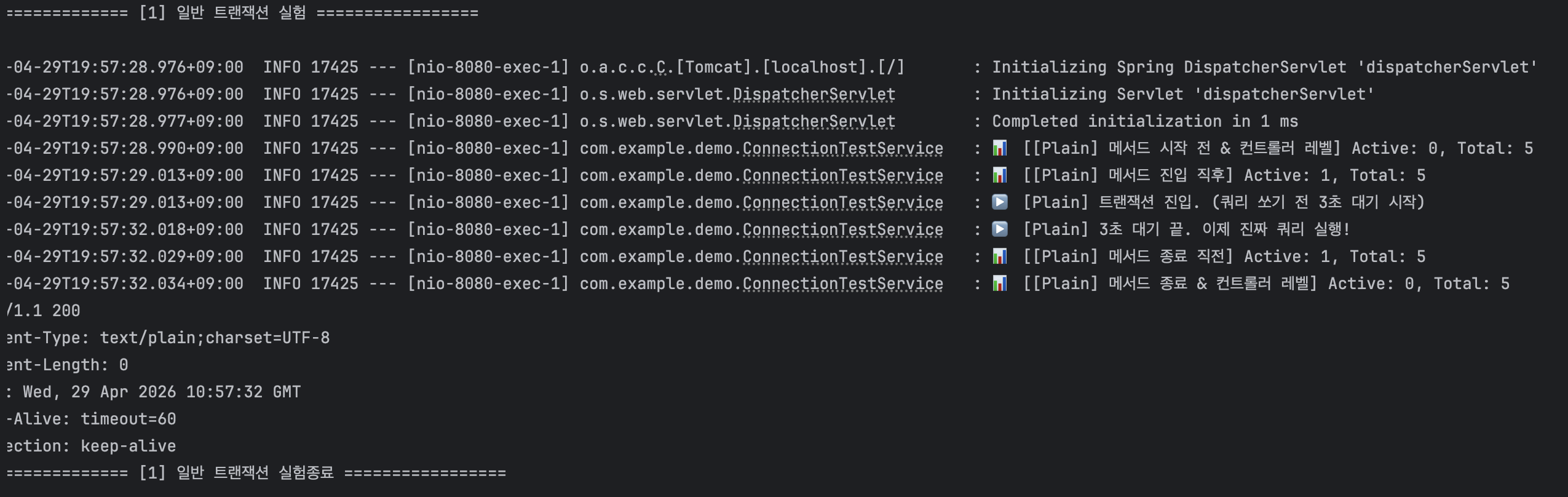This screenshot has height=497, width=1568.
Task: Open DispatcherServlet link on 'Completed initialization' line
Action: [x=814, y=121]
